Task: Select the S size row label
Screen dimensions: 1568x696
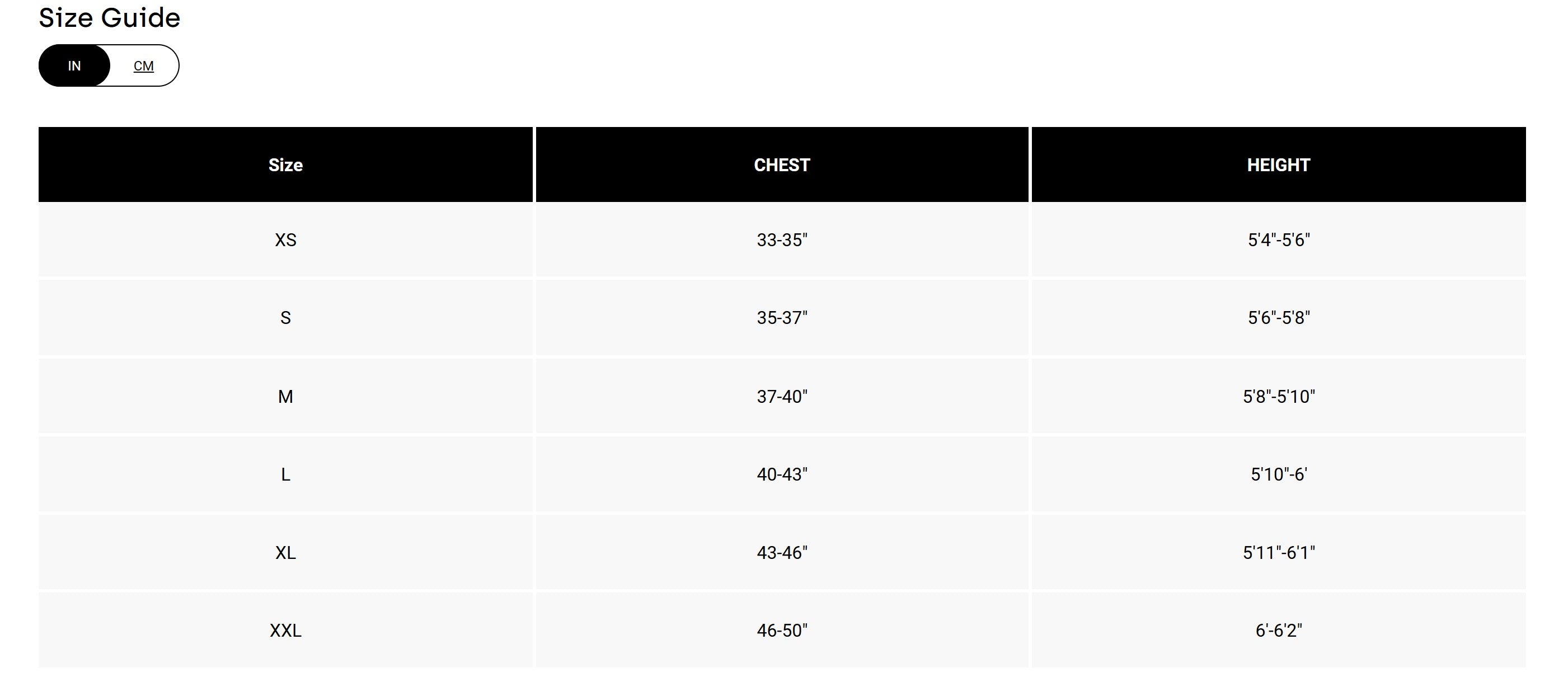Action: pyautogui.click(x=285, y=318)
